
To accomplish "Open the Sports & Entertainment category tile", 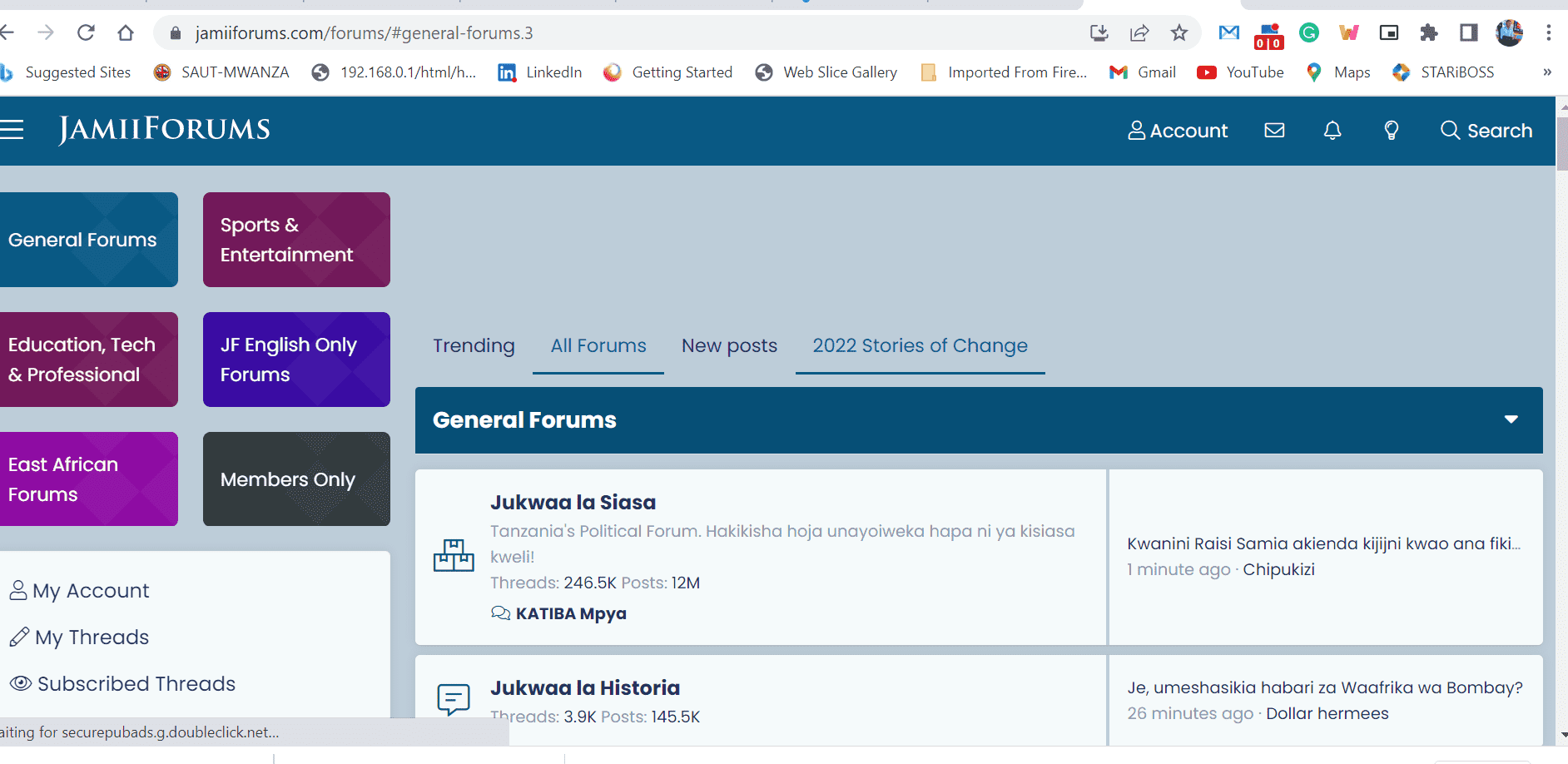I will (x=296, y=240).
